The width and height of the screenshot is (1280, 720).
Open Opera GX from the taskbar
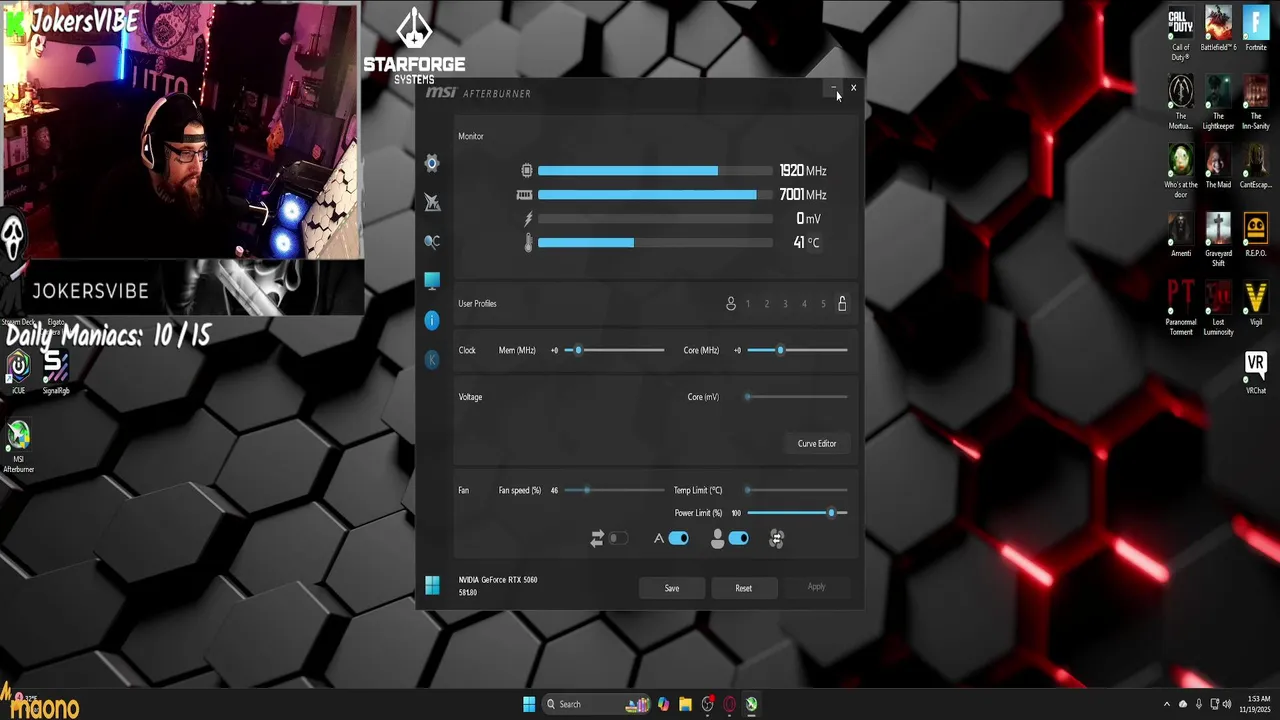coord(729,704)
